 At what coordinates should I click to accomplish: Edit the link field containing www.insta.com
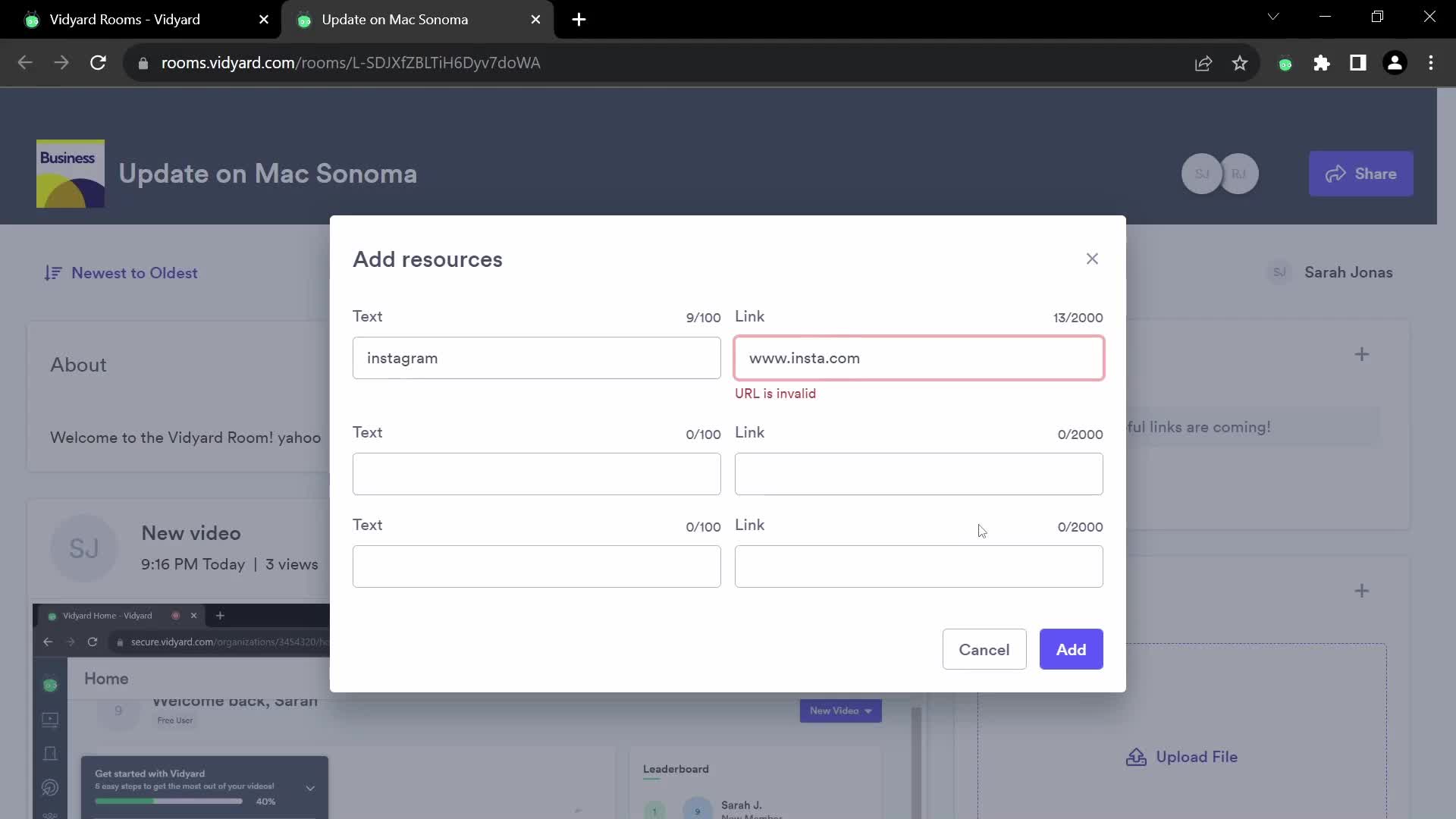tap(918, 358)
